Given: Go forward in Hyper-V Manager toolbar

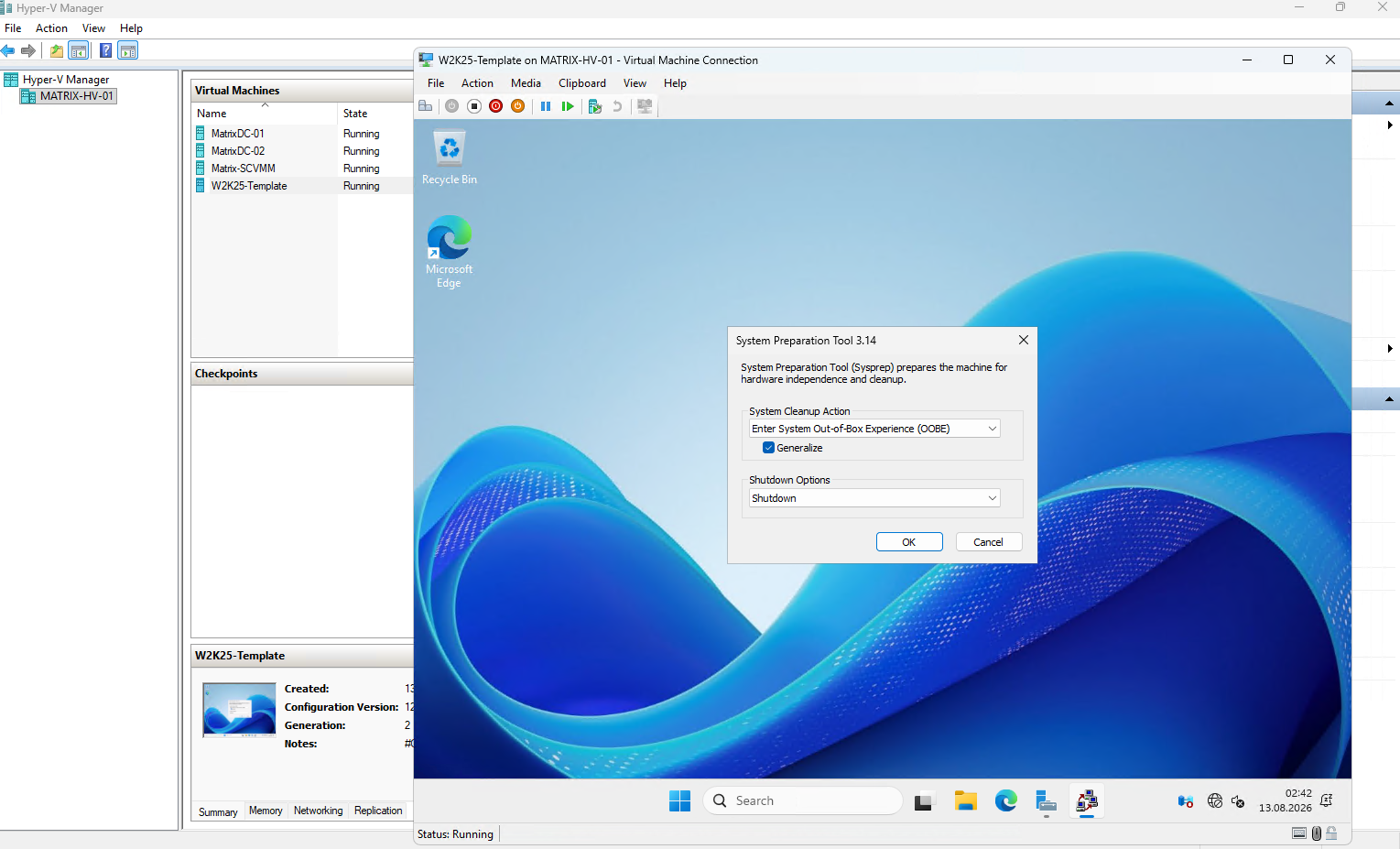Looking at the screenshot, I should coord(28,51).
